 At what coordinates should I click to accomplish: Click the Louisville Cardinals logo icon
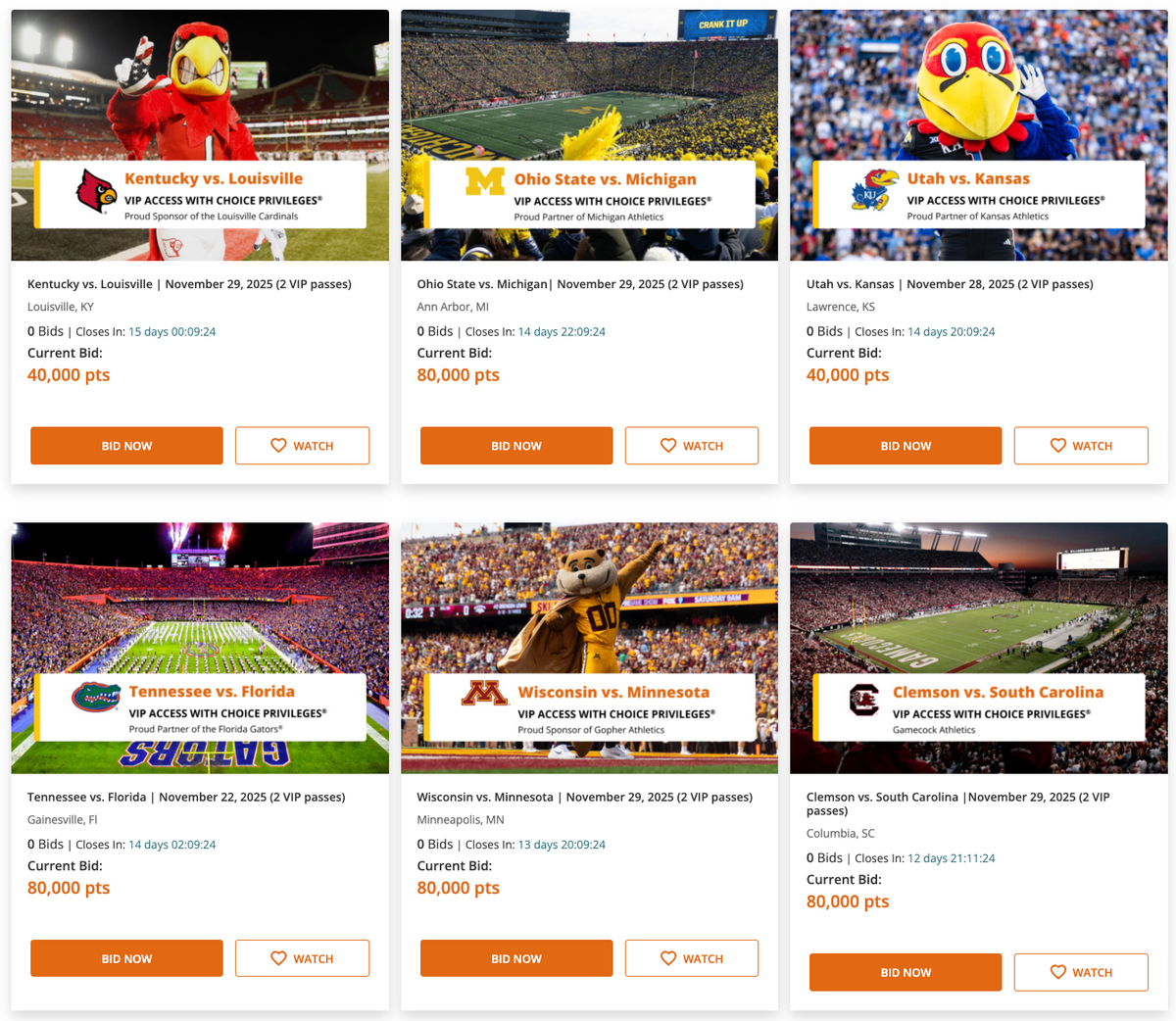pyautogui.click(x=96, y=190)
